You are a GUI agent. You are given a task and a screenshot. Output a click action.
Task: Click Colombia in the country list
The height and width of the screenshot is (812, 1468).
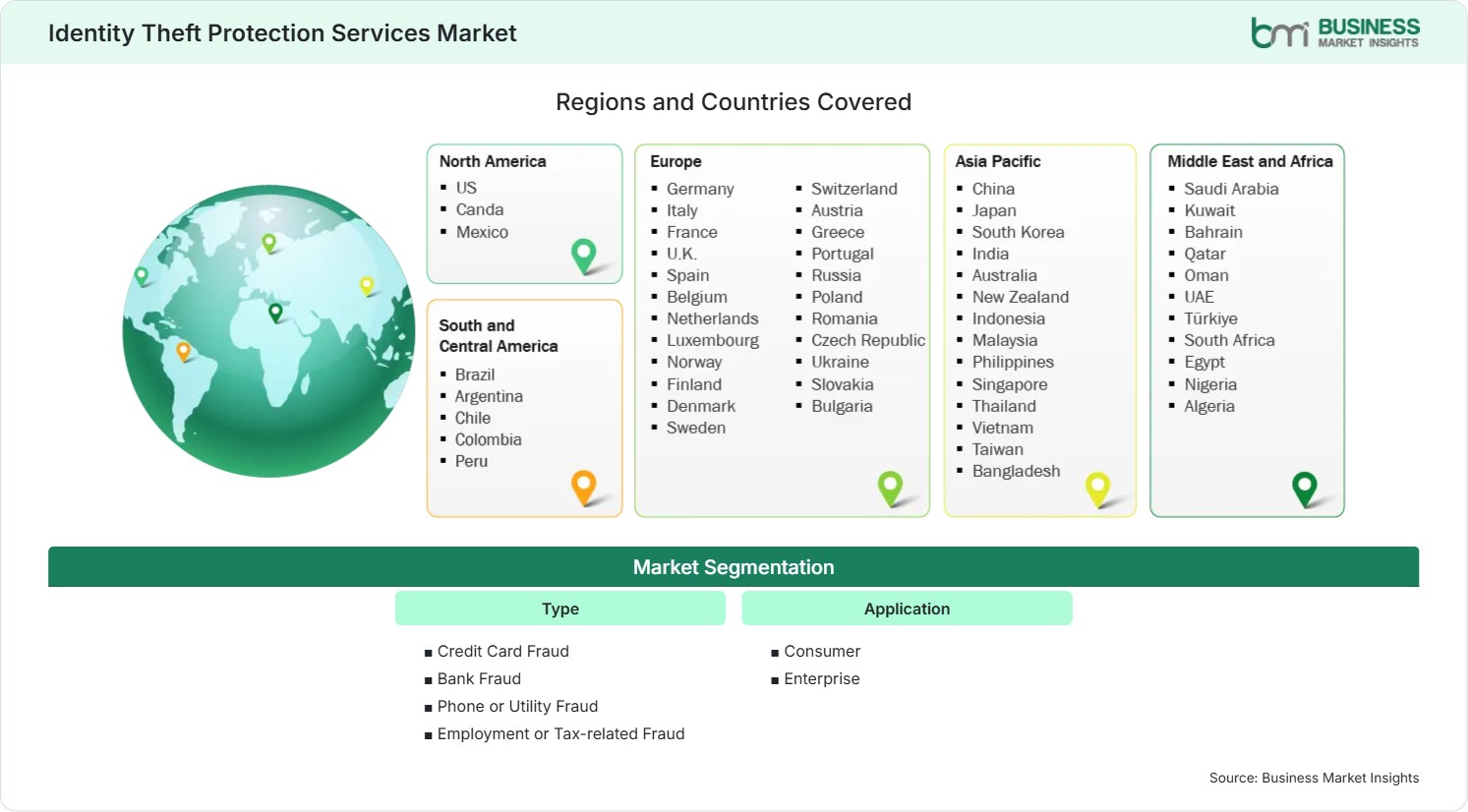tap(488, 439)
